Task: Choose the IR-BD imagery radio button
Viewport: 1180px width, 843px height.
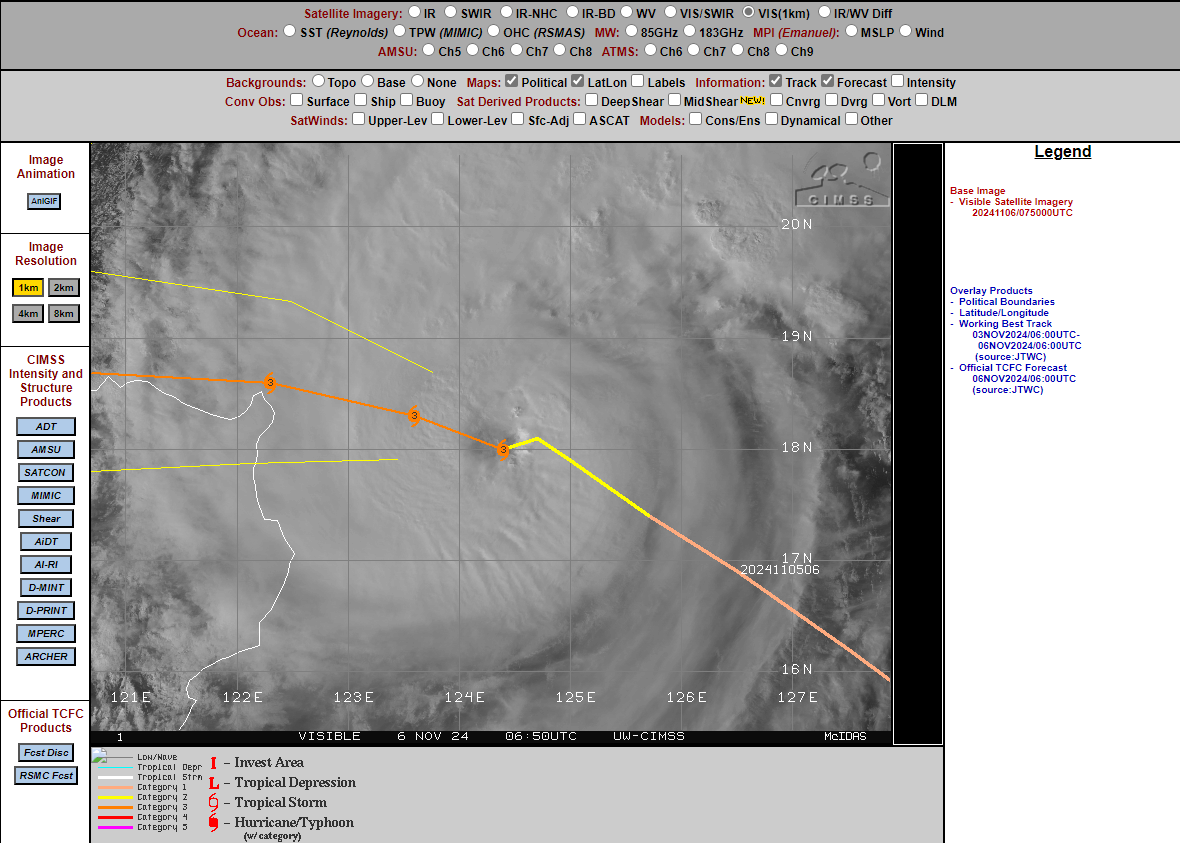Action: tap(572, 12)
